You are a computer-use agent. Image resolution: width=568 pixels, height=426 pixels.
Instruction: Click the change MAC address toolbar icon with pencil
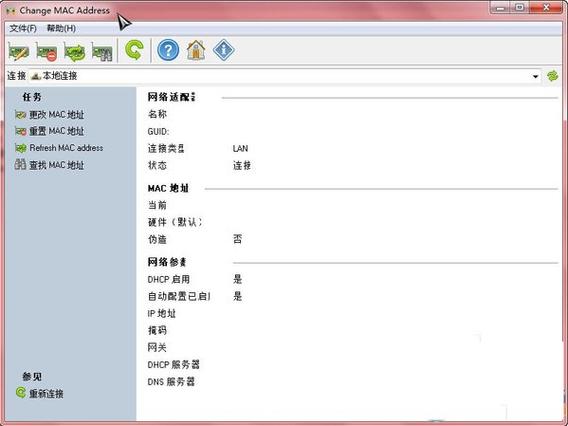18,51
